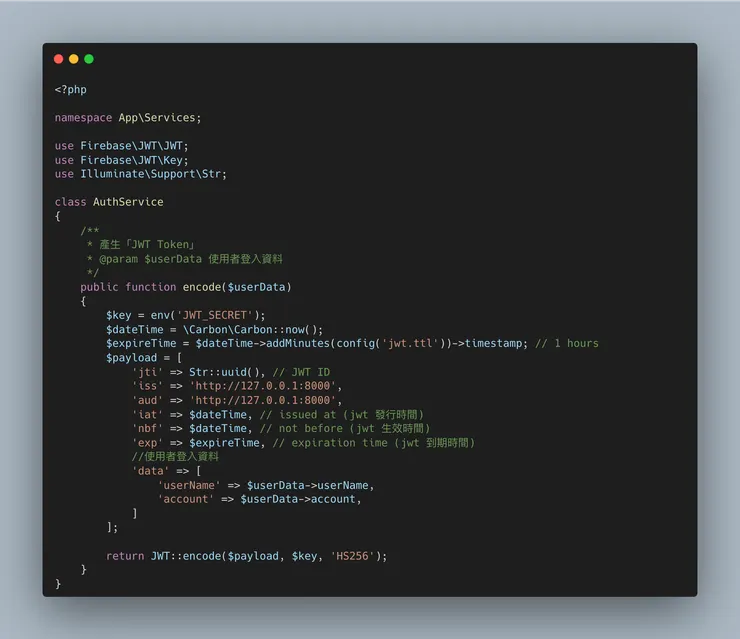This screenshot has width=740, height=639.
Task: Click the 'data' => [ line
Action: [167, 471]
